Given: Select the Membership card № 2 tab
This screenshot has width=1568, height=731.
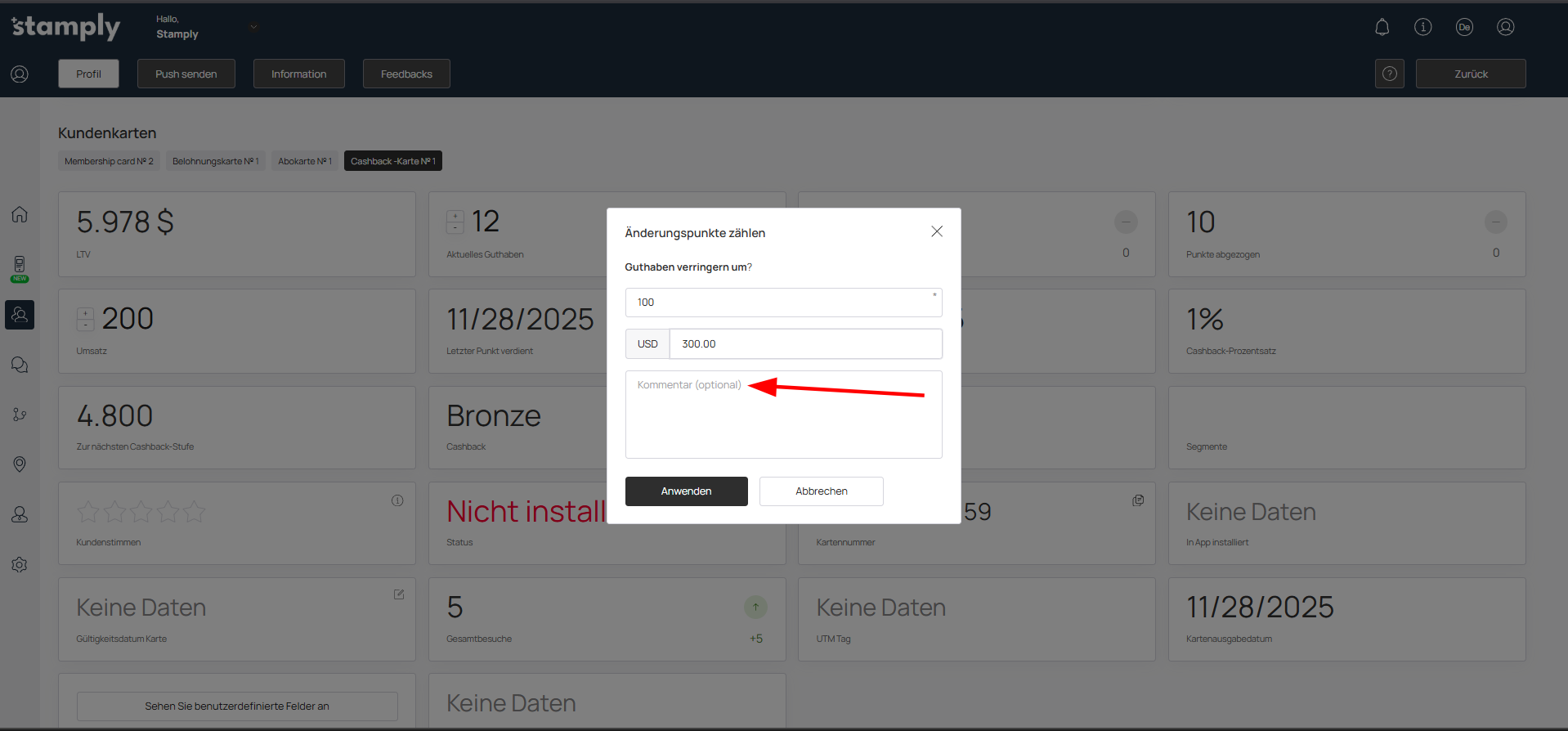Looking at the screenshot, I should pos(109,161).
